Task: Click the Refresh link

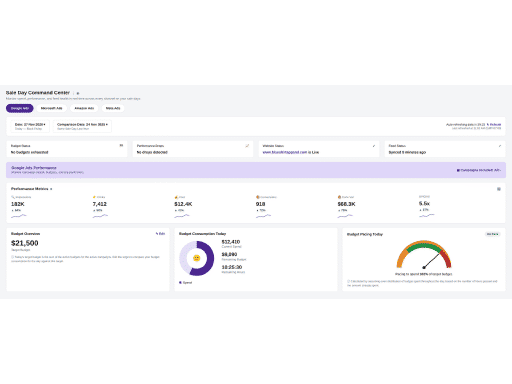Action: click(x=494, y=124)
